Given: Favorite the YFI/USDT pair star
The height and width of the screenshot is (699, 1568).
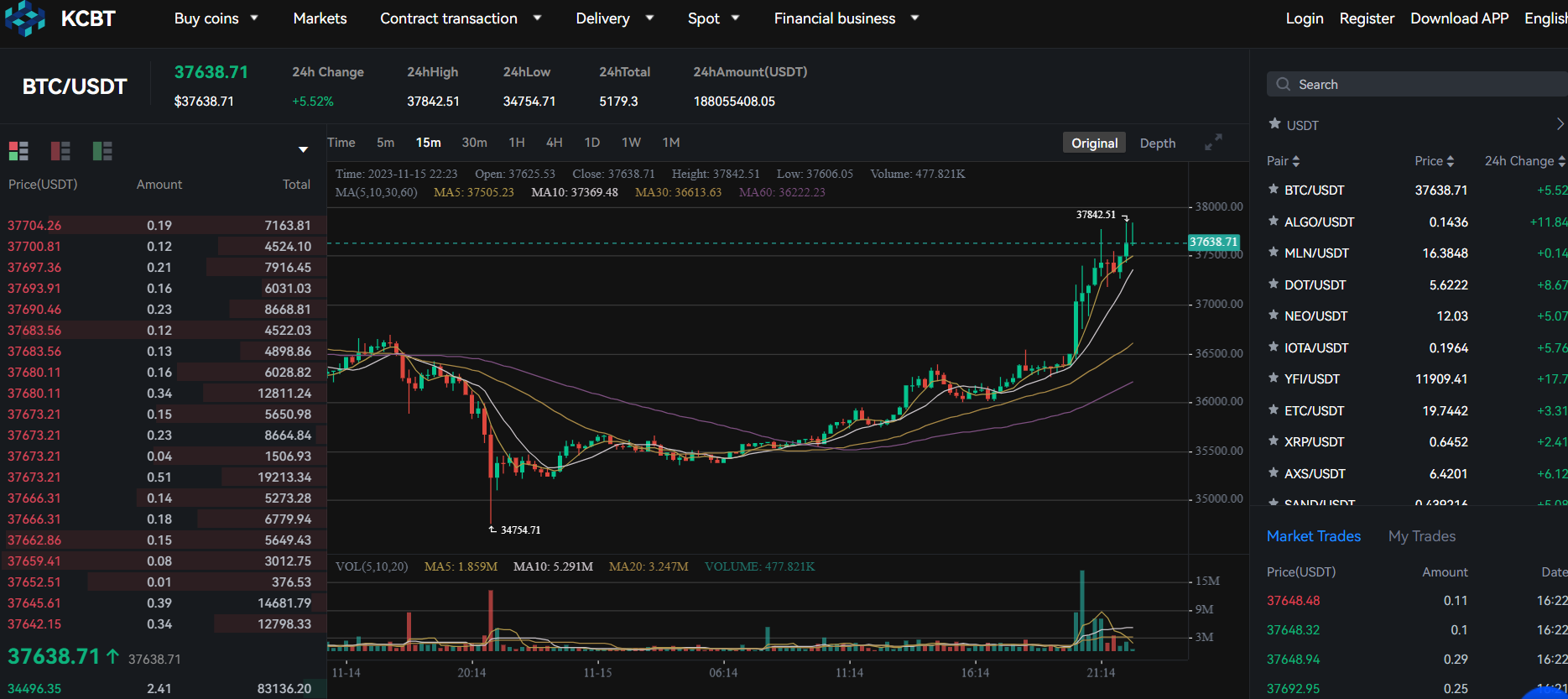Looking at the screenshot, I should (x=1274, y=378).
